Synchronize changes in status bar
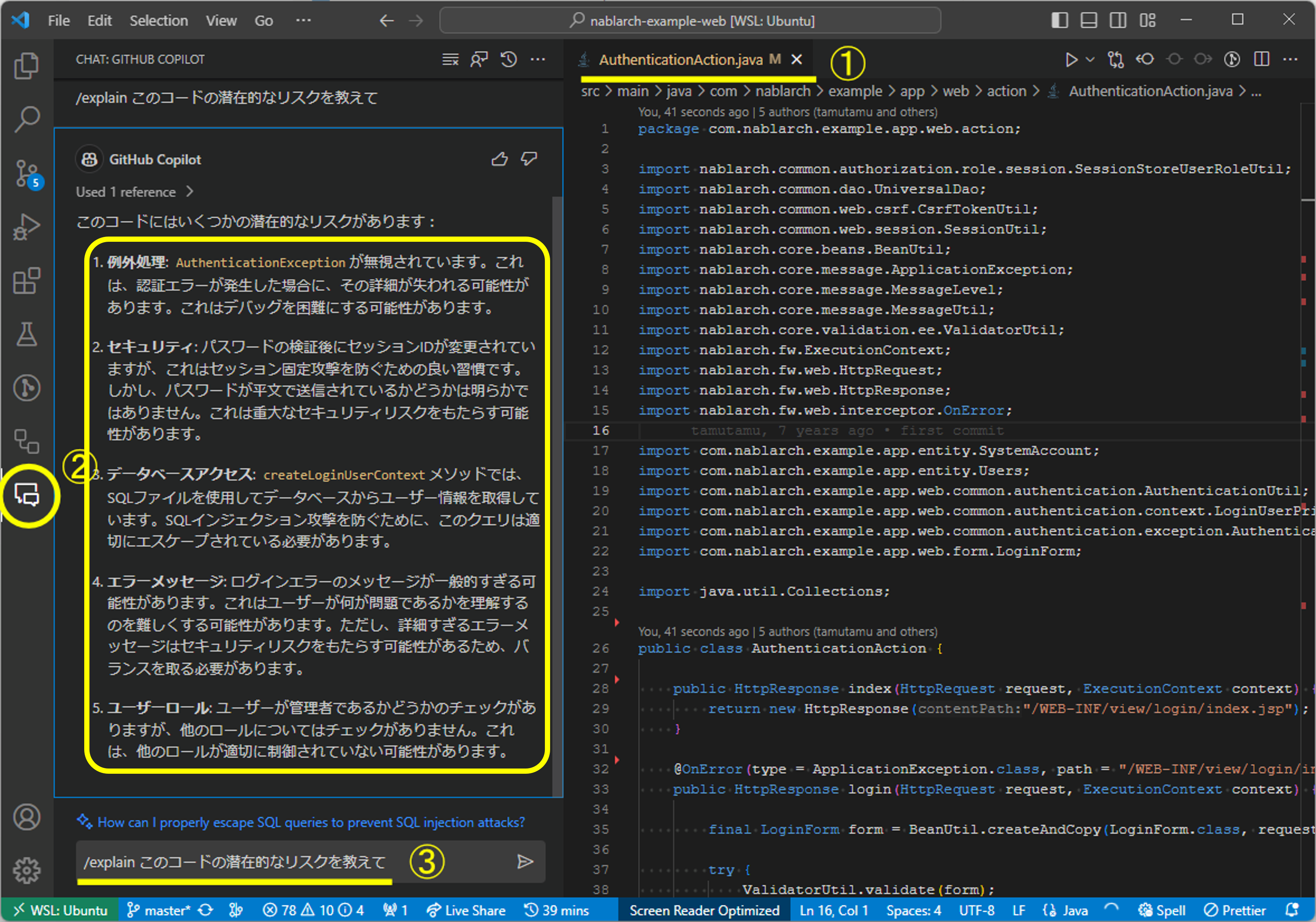 point(205,910)
